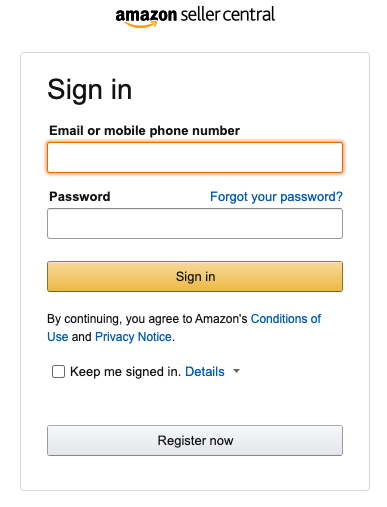Open the Privacy Notice link
The image size is (387, 507).
pyautogui.click(x=133, y=337)
